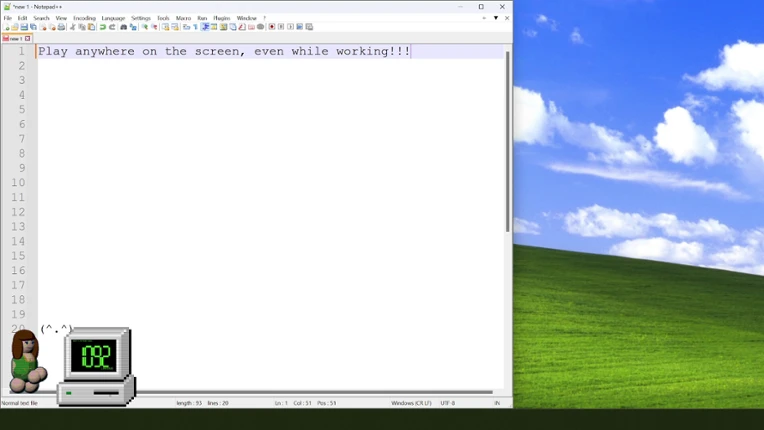Click the vertical scrollbar in the editor
Image resolution: width=764 pixels, height=430 pixels.
508,141
